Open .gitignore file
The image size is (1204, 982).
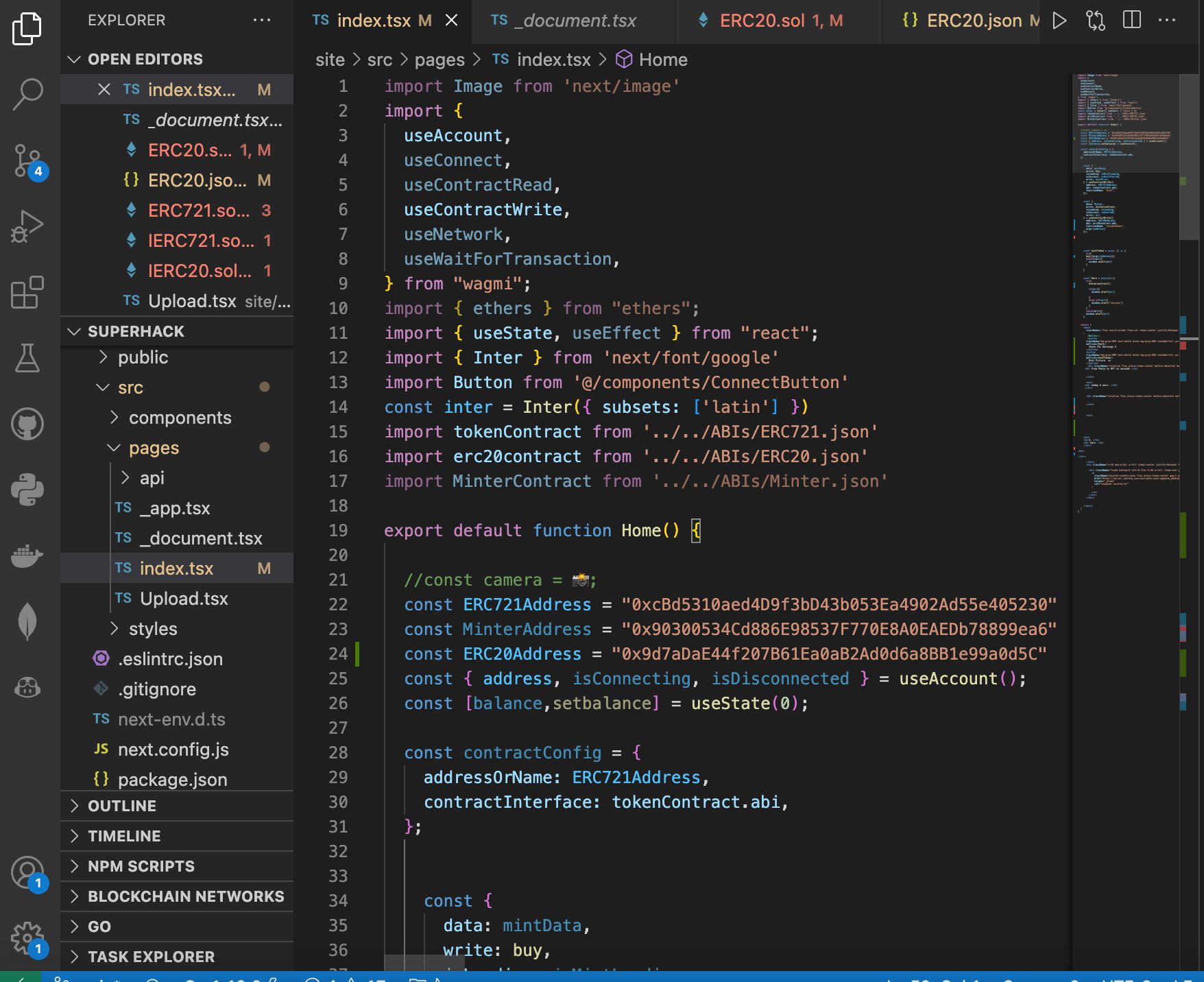[177, 689]
